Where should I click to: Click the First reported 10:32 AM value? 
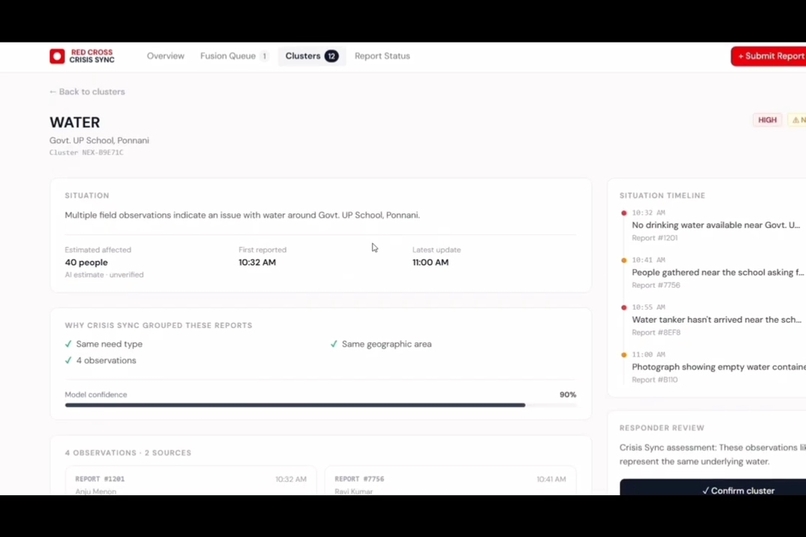click(x=257, y=262)
